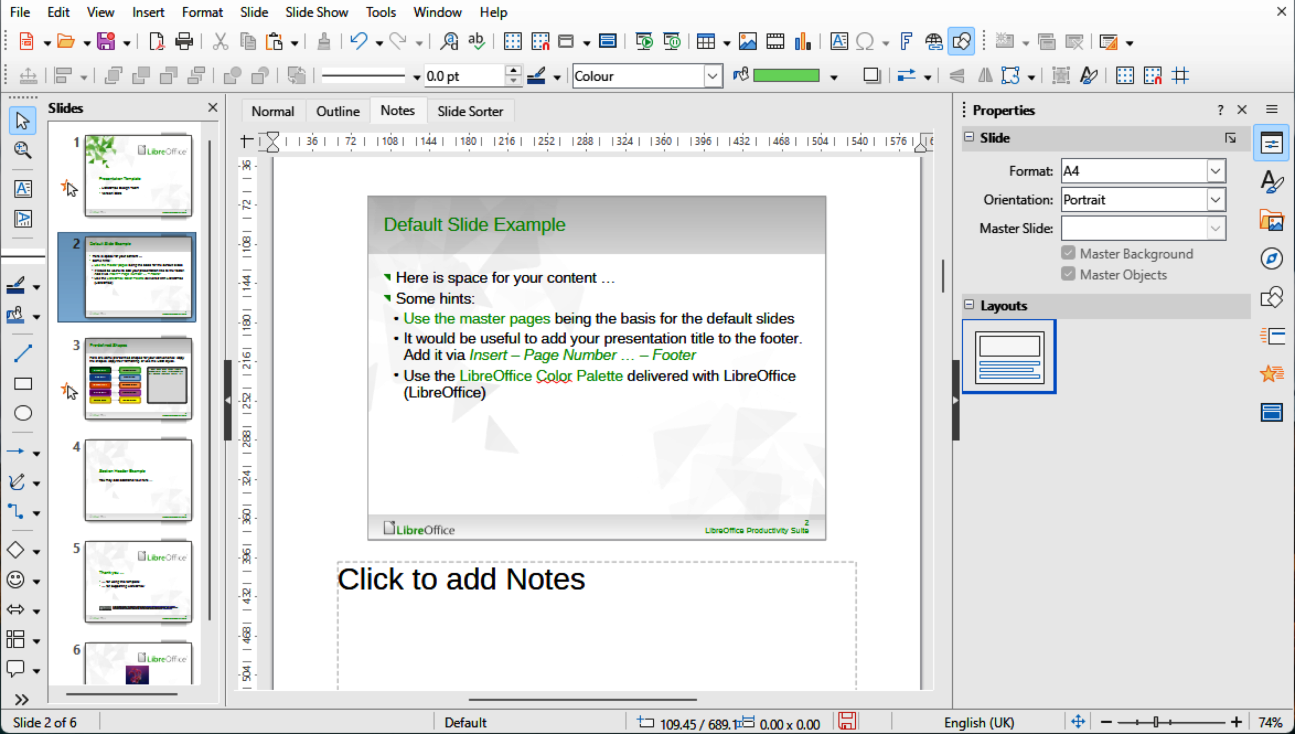The height and width of the screenshot is (734, 1295).
Task: Click the Insert Chart toolbar icon
Action: (803, 42)
